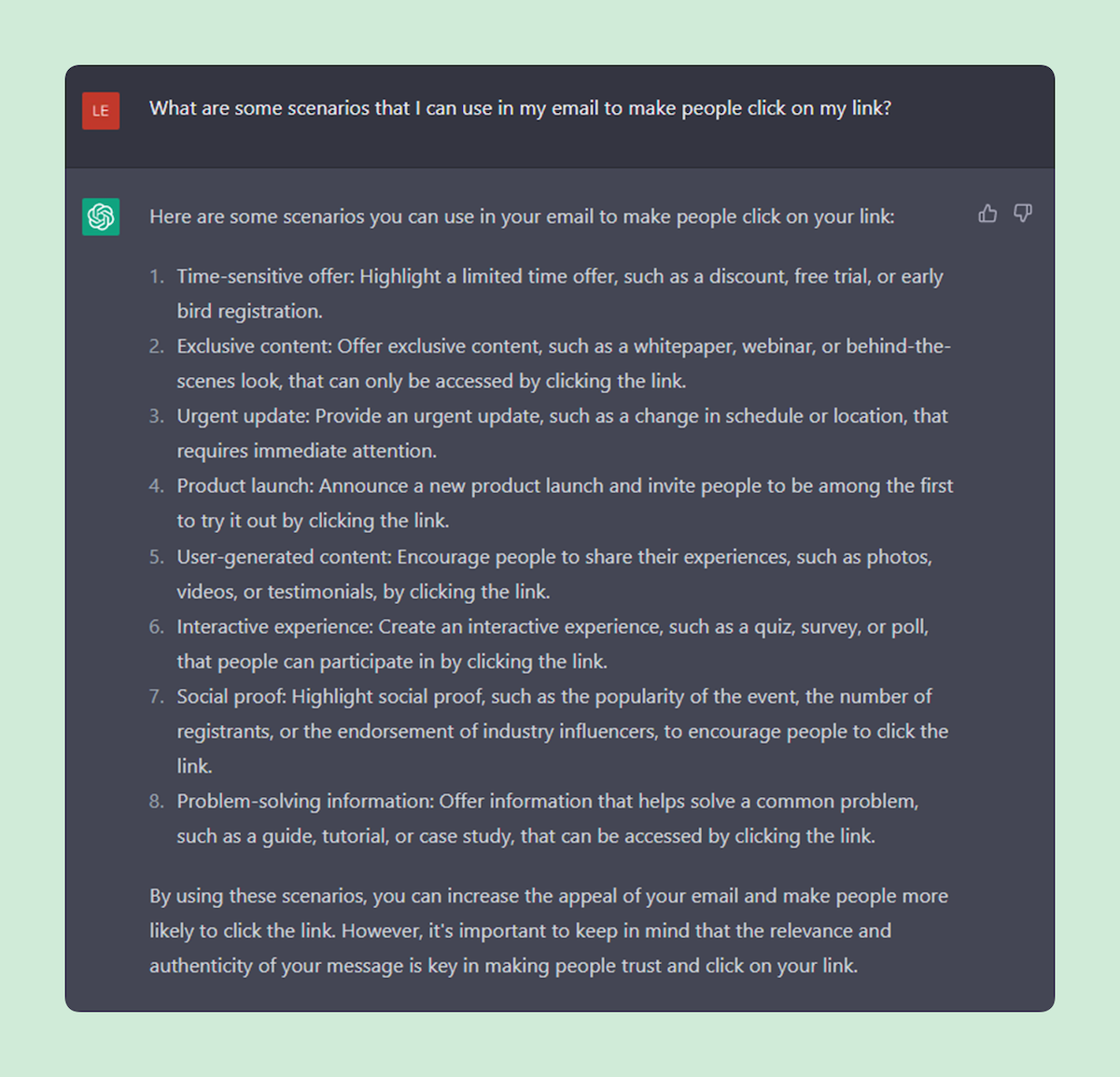Click the user question about email scenarios

point(520,108)
